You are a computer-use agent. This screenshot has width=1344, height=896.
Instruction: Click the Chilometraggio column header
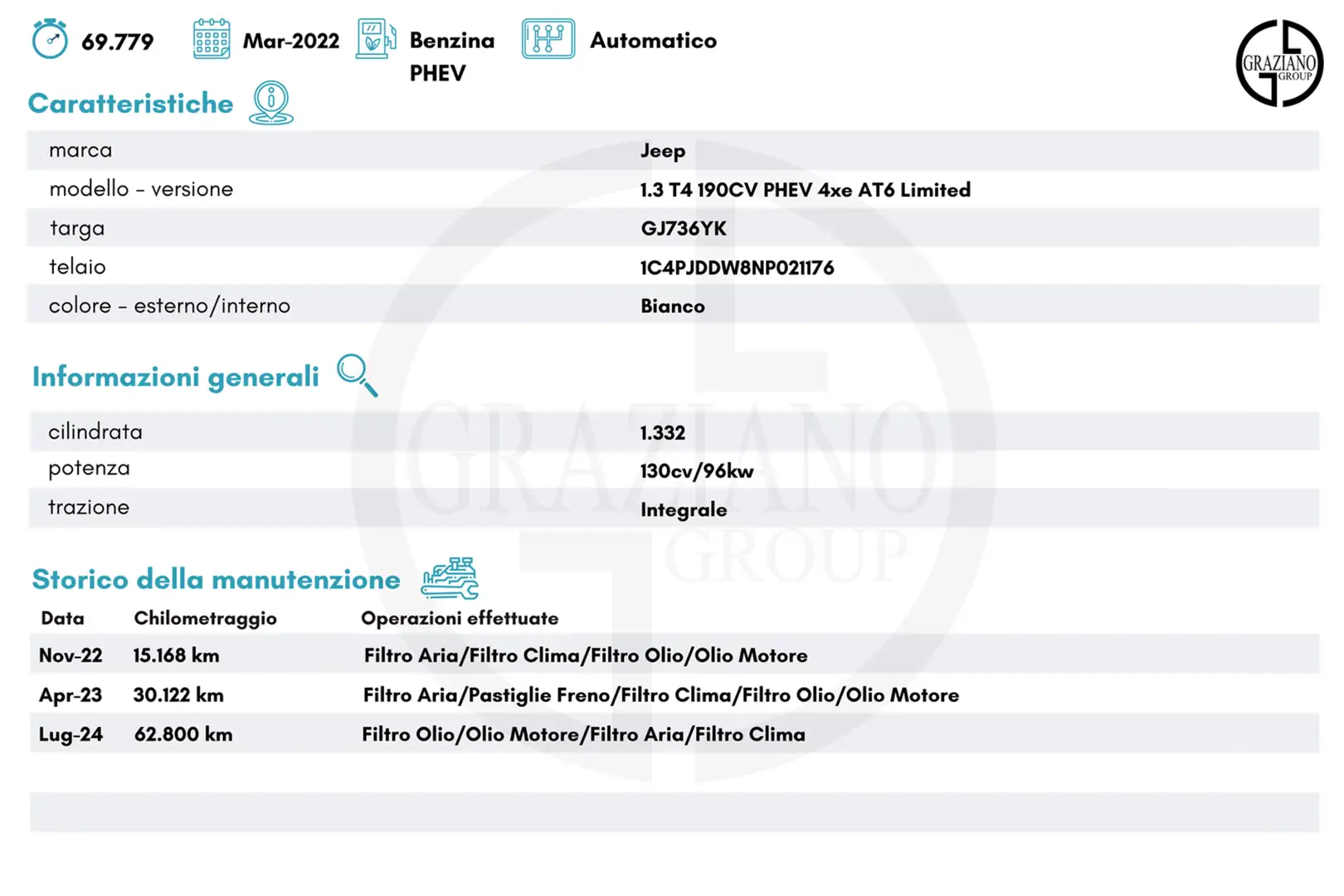[x=205, y=618]
